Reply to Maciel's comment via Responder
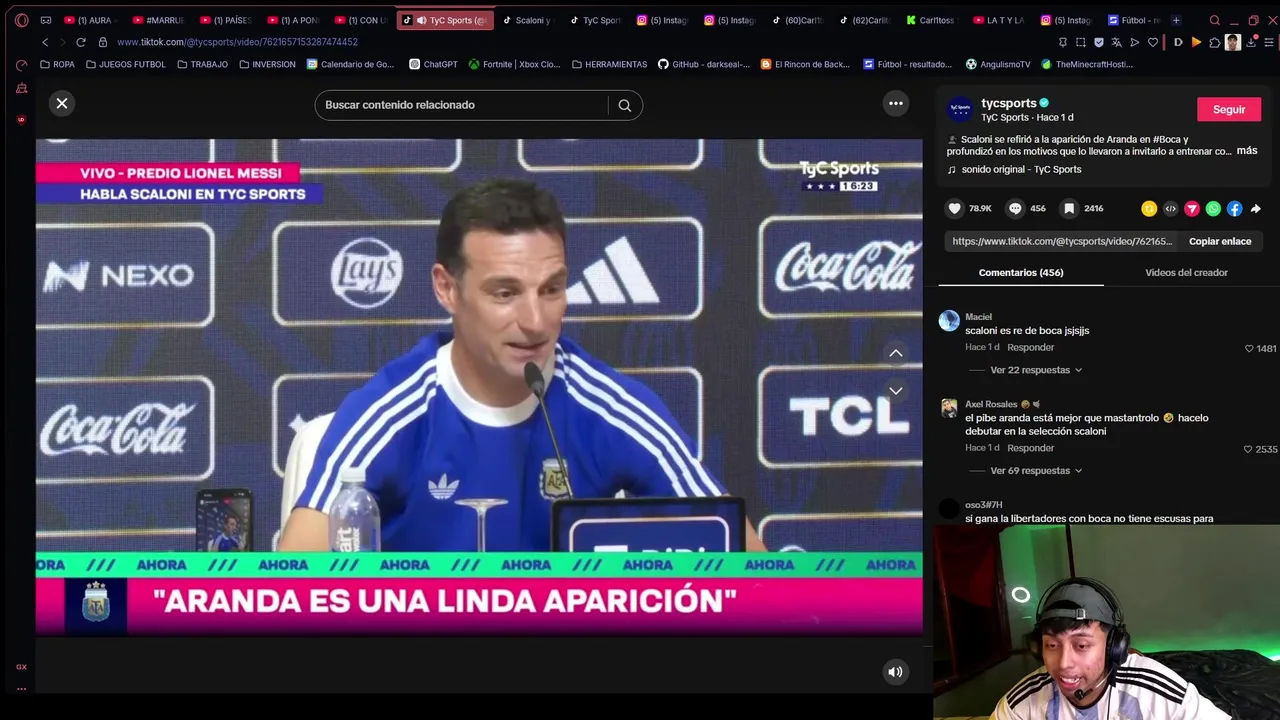1280x720 pixels. (x=1030, y=348)
